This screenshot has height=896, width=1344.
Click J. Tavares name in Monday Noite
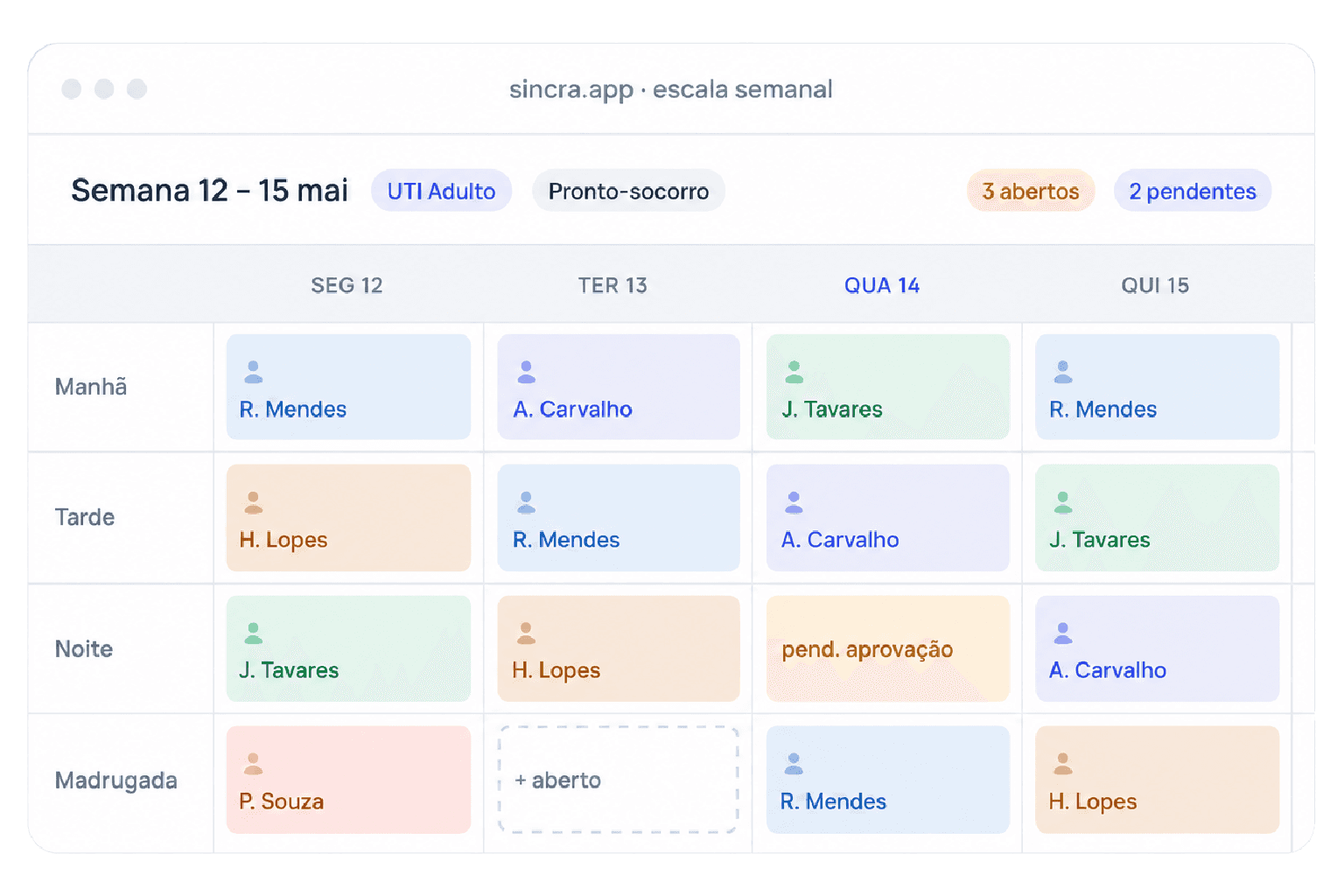(289, 670)
